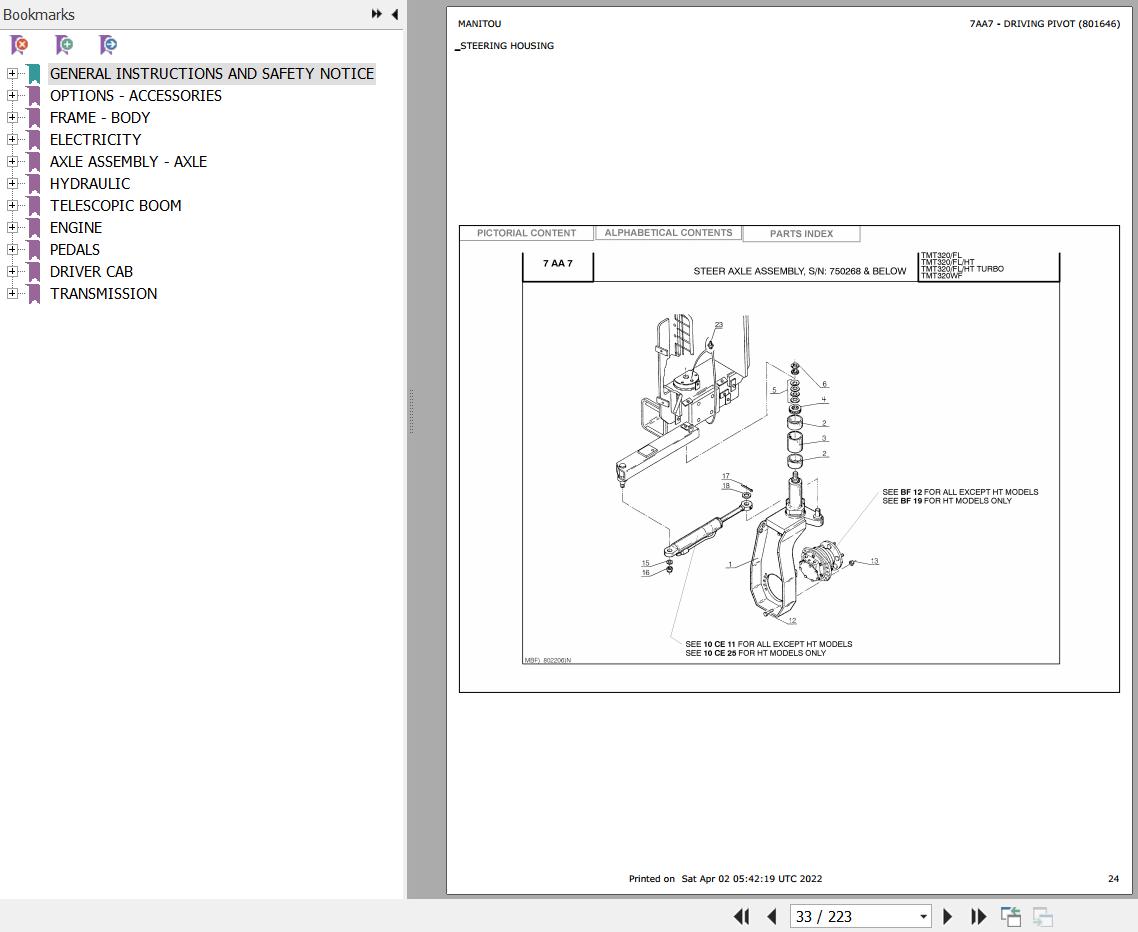The width and height of the screenshot is (1138, 932).
Task: Go to bookmark destination via blue arrow icon
Action: [x=107, y=45]
